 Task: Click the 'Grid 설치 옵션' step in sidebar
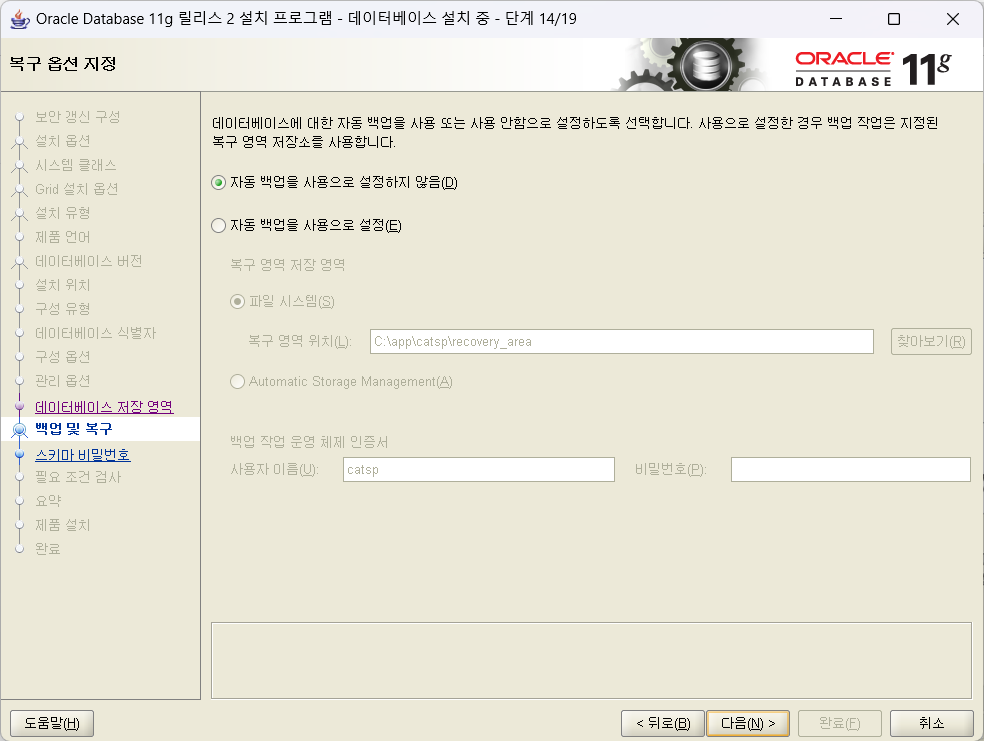pos(77,189)
